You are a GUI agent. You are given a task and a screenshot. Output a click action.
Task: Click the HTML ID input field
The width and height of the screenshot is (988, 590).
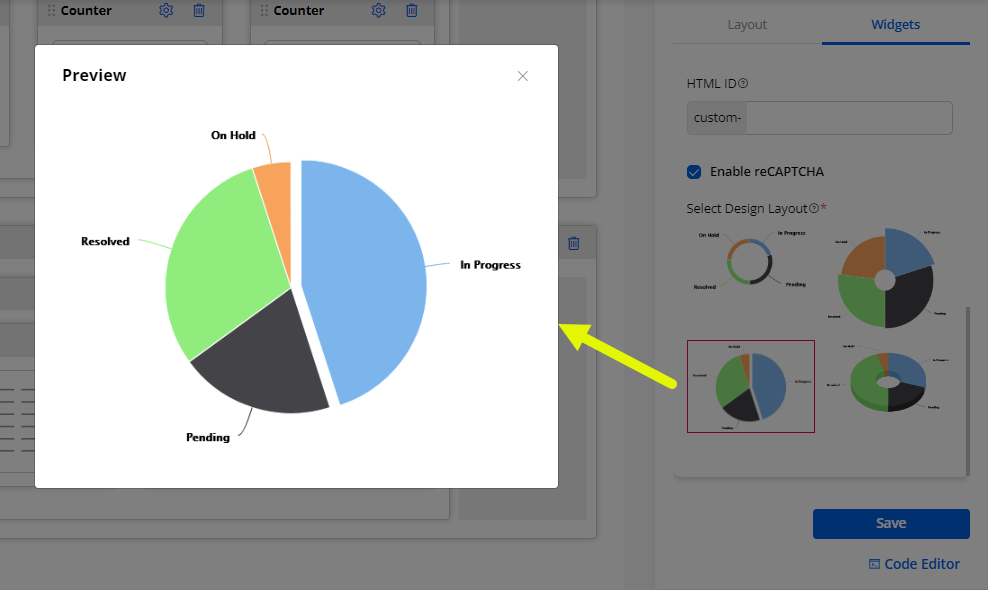pyautogui.click(x=848, y=118)
